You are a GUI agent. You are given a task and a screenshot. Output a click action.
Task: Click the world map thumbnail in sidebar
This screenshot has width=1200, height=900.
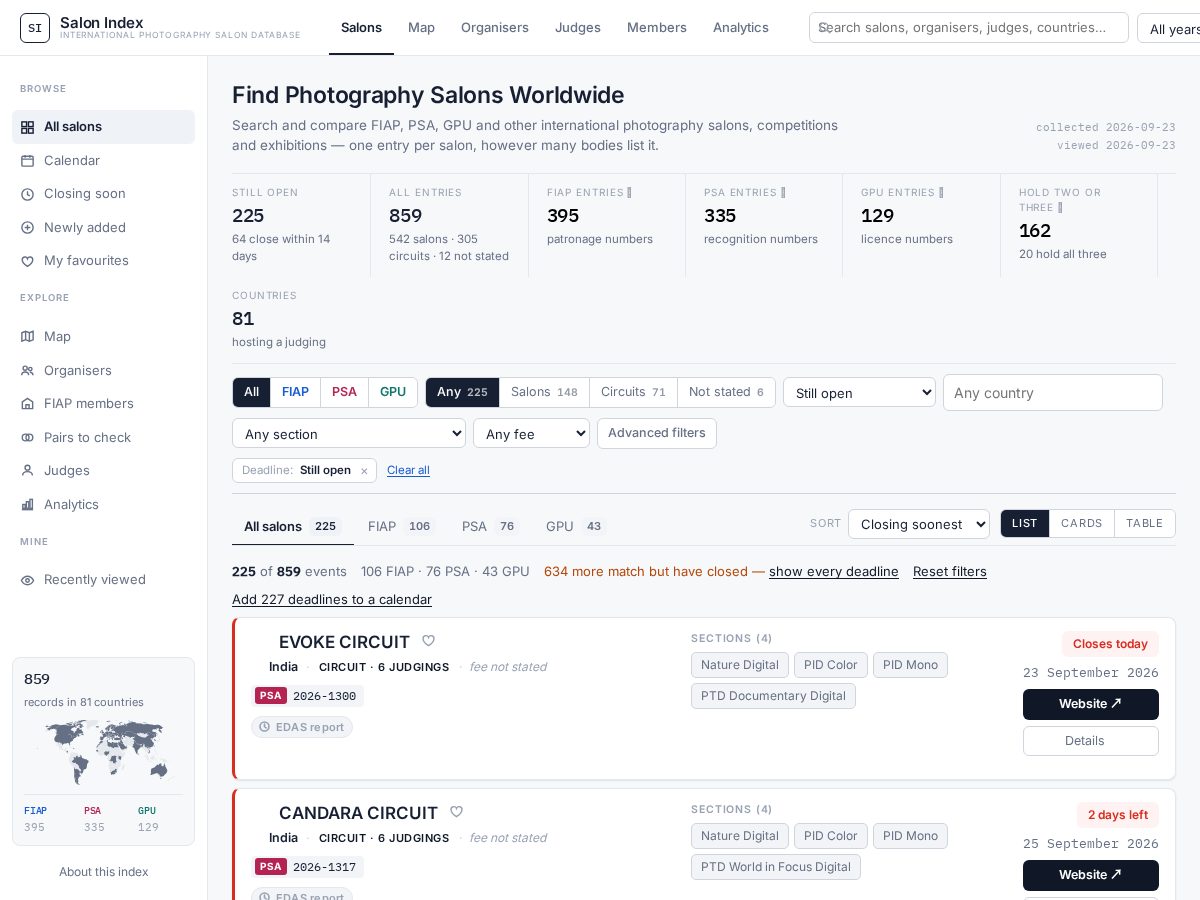[x=104, y=752]
